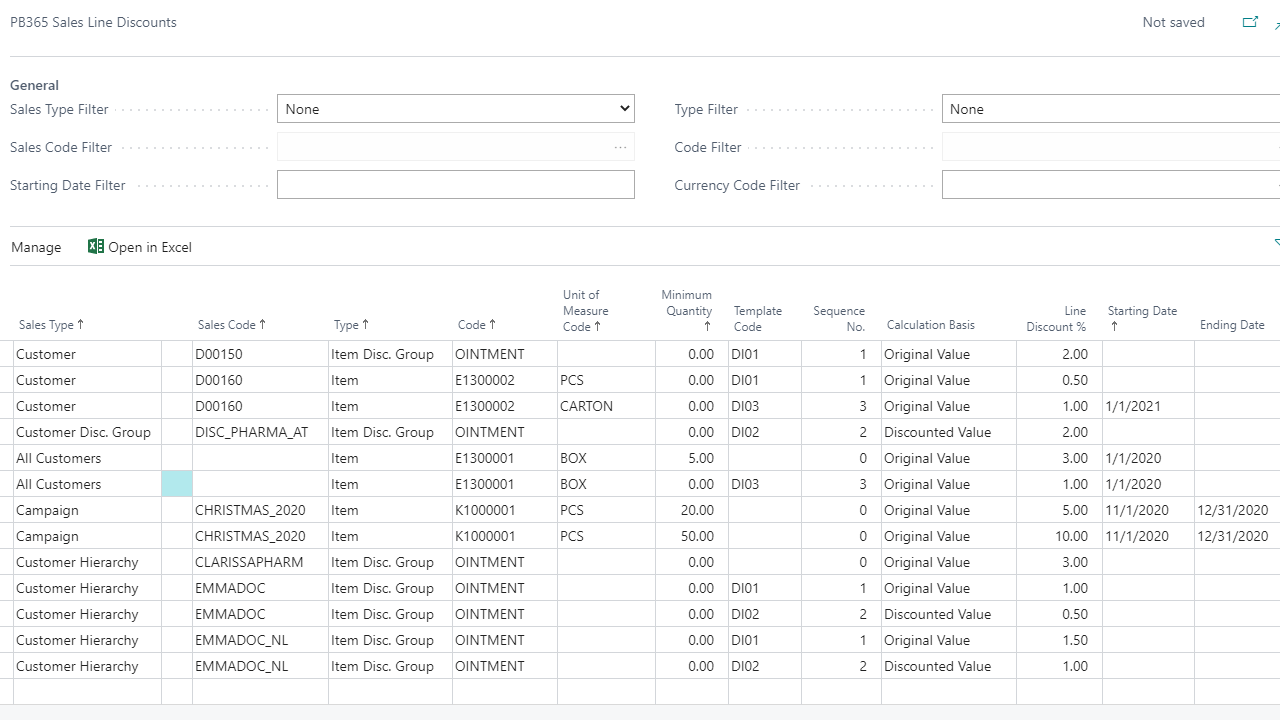Open the Manage menu
Viewport: 1280px width, 720px height.
coord(36,247)
